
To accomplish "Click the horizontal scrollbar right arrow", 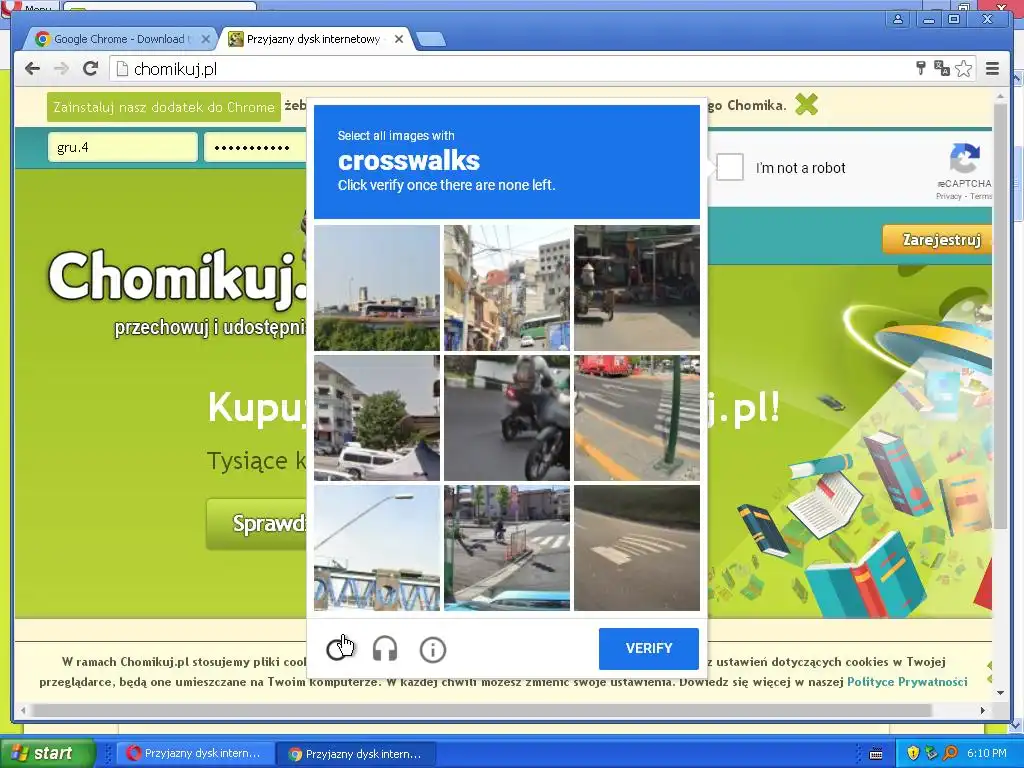I will click(x=982, y=711).
